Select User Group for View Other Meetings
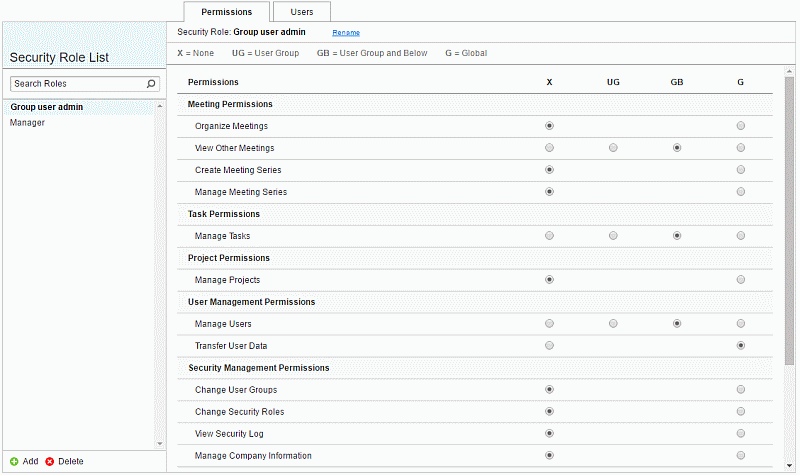Screen dimensions: 800x475 point(613,148)
